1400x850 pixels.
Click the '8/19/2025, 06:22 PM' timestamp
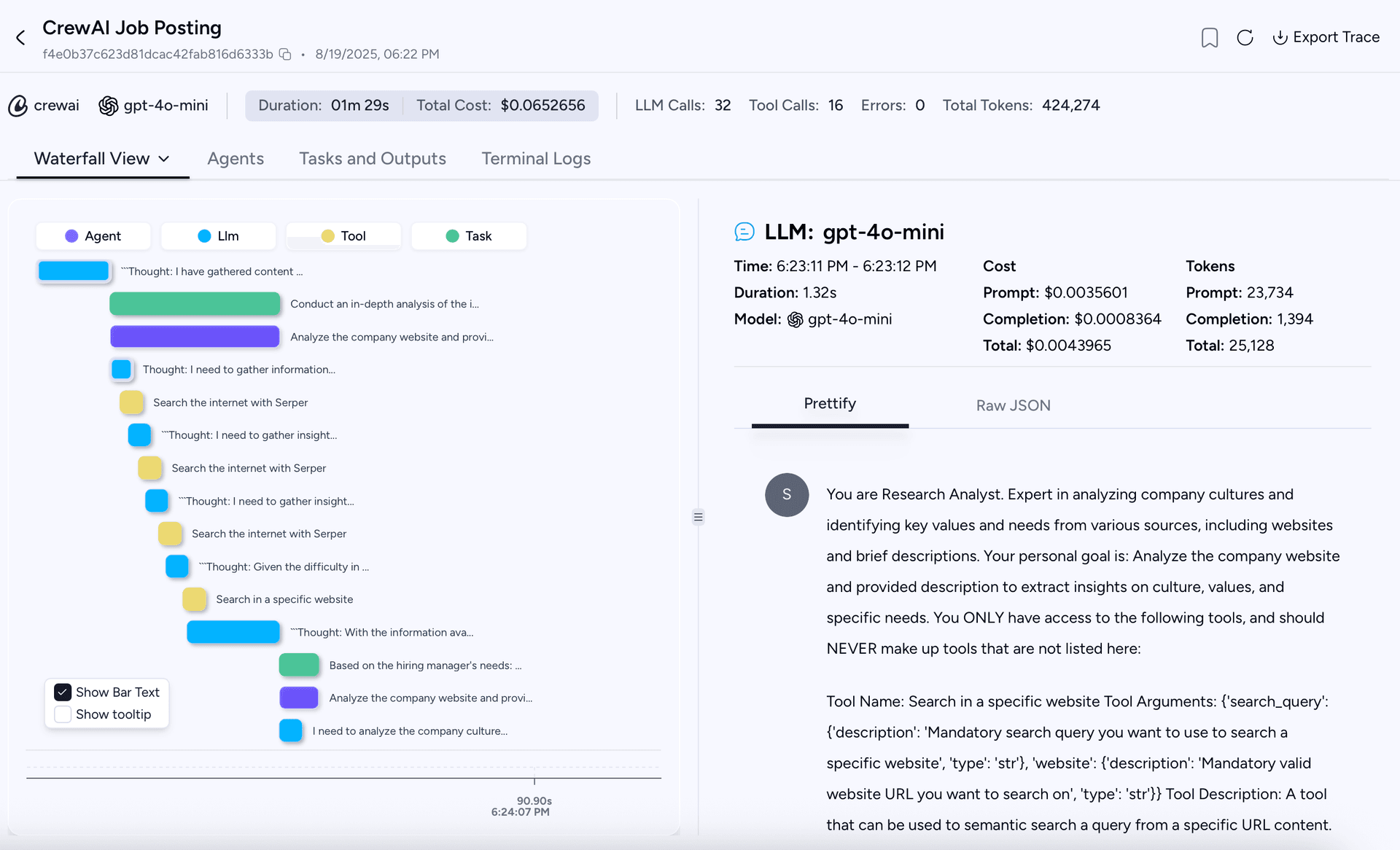[377, 55]
